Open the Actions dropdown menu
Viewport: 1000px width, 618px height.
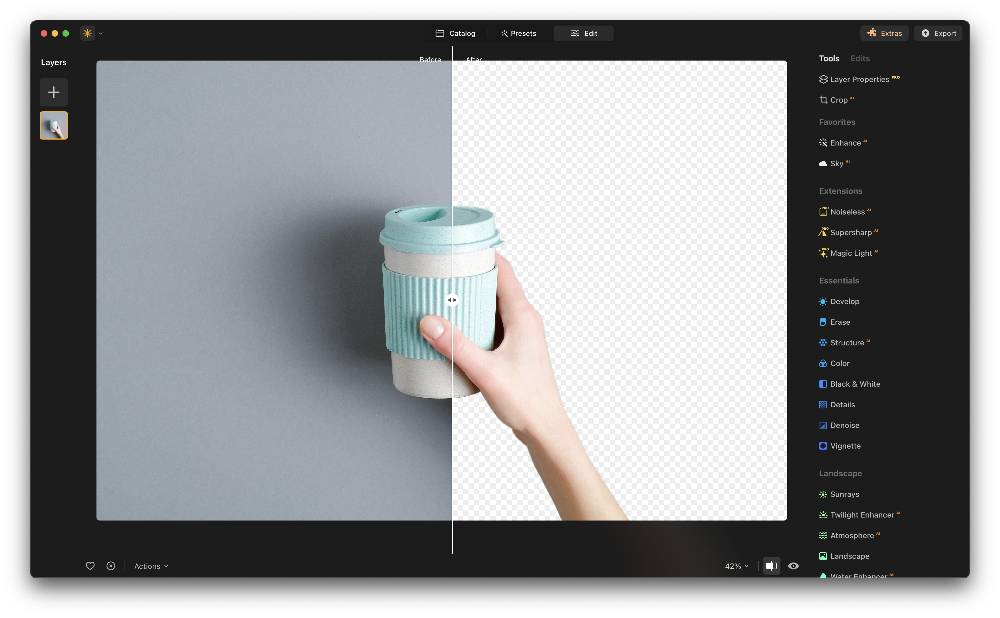(151, 566)
